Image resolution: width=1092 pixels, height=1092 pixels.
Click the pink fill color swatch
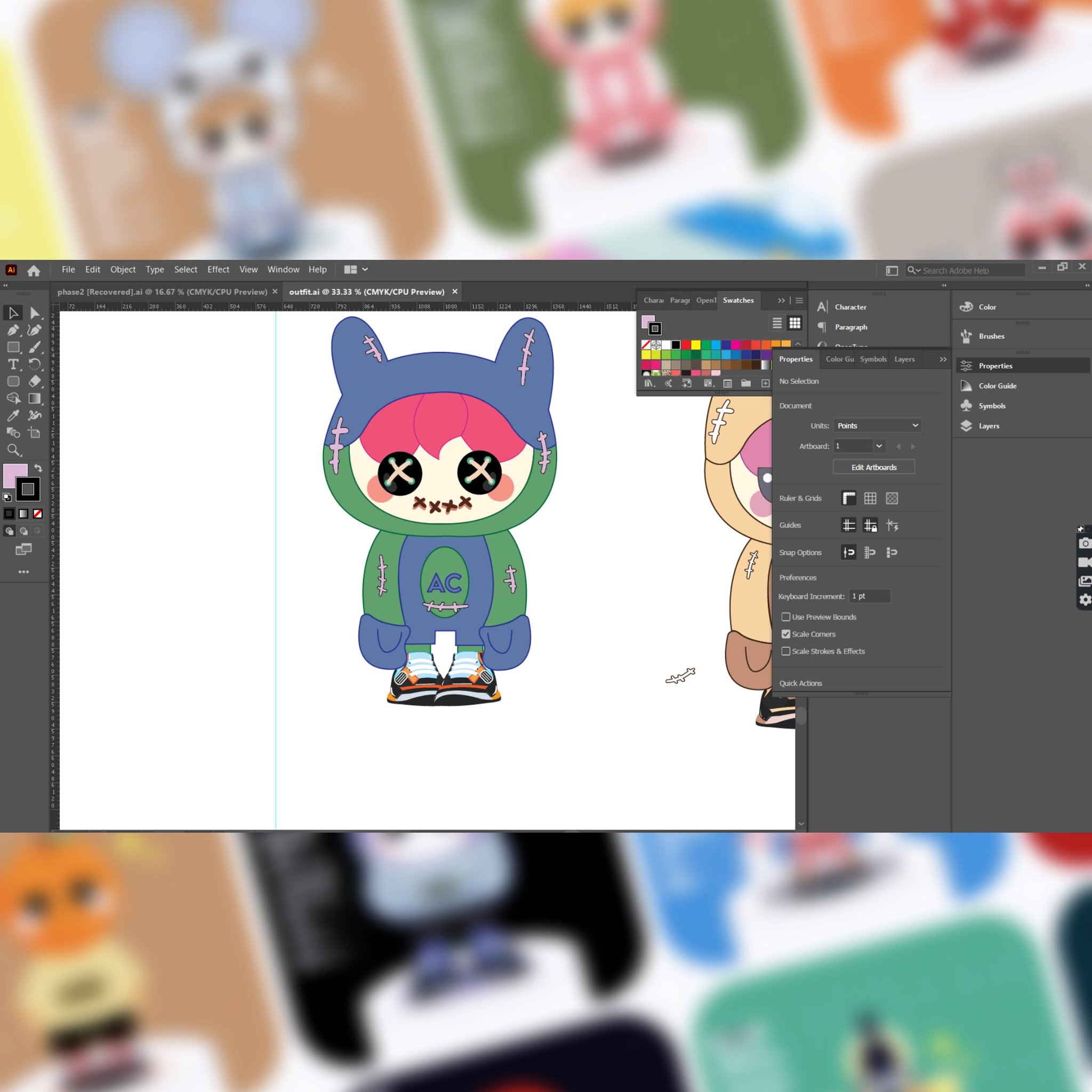click(13, 473)
